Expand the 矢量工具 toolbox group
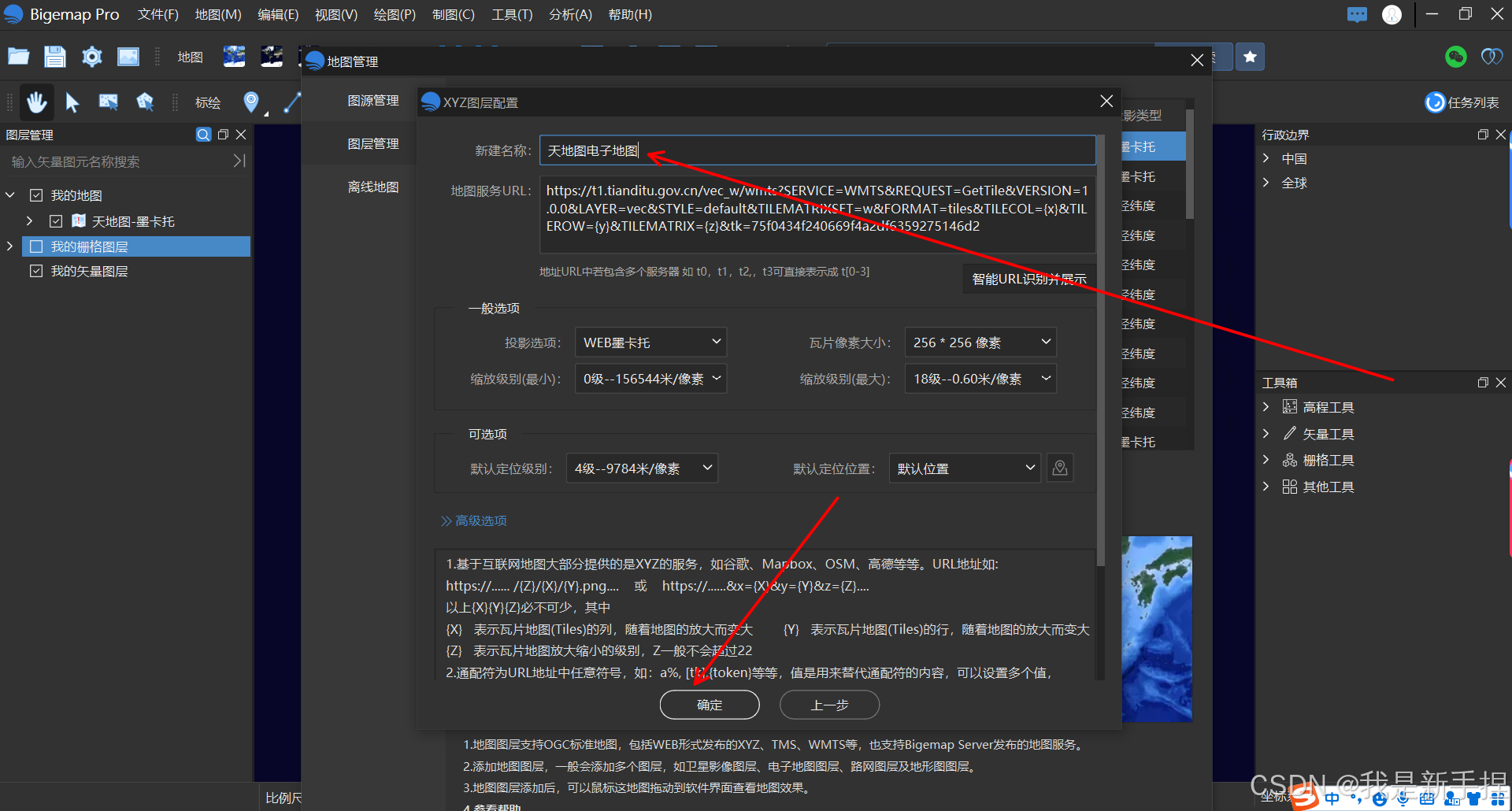Image resolution: width=1512 pixels, height=811 pixels. point(1266,434)
